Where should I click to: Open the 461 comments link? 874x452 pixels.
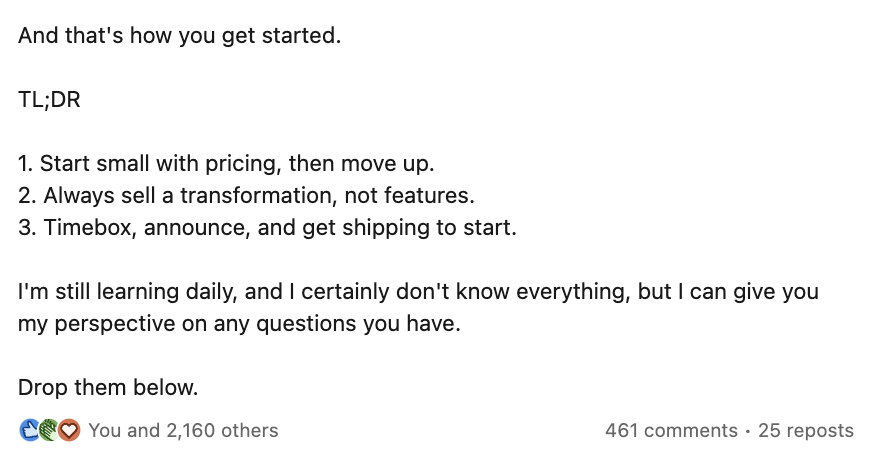671,430
